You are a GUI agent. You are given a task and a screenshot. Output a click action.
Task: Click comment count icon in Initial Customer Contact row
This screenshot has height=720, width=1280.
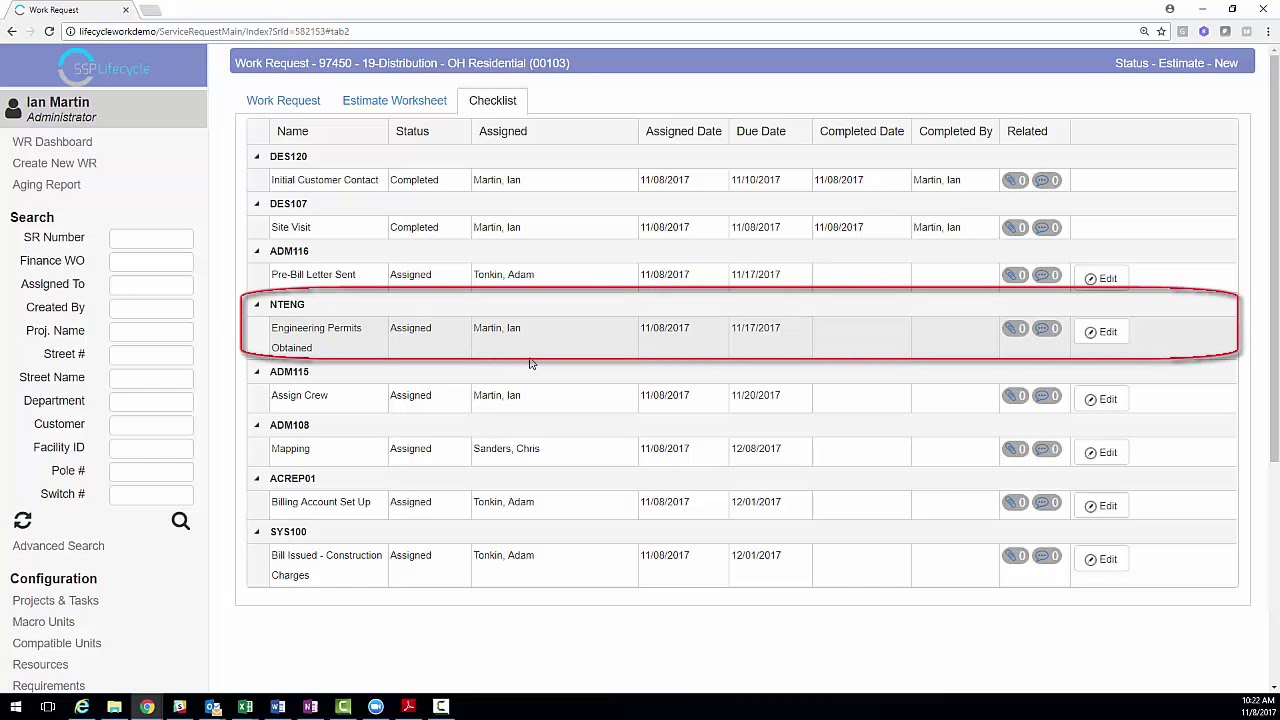coord(1047,180)
